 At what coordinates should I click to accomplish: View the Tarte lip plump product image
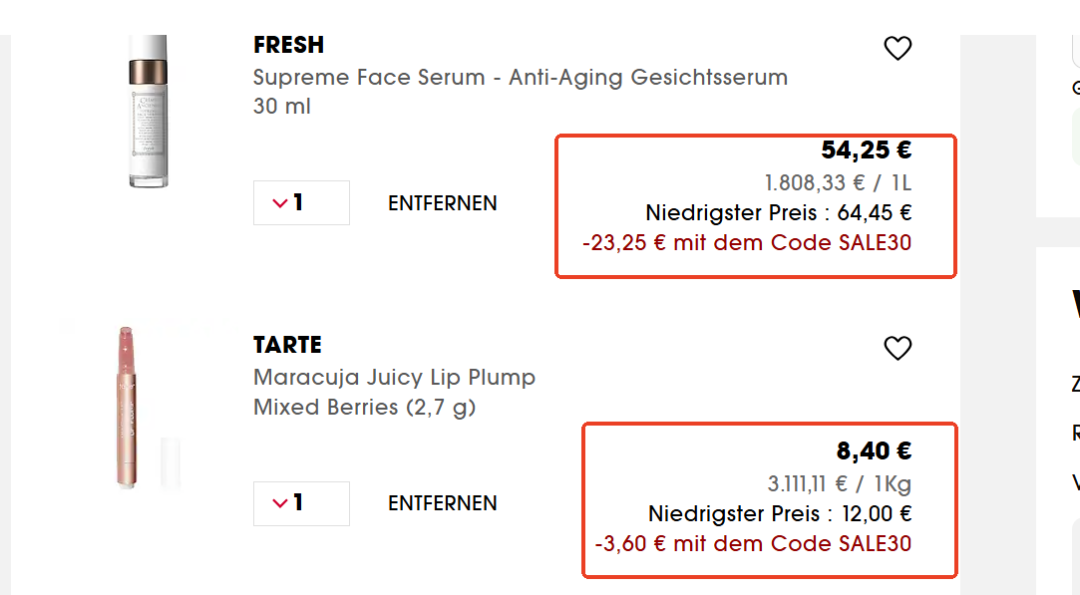(x=127, y=406)
